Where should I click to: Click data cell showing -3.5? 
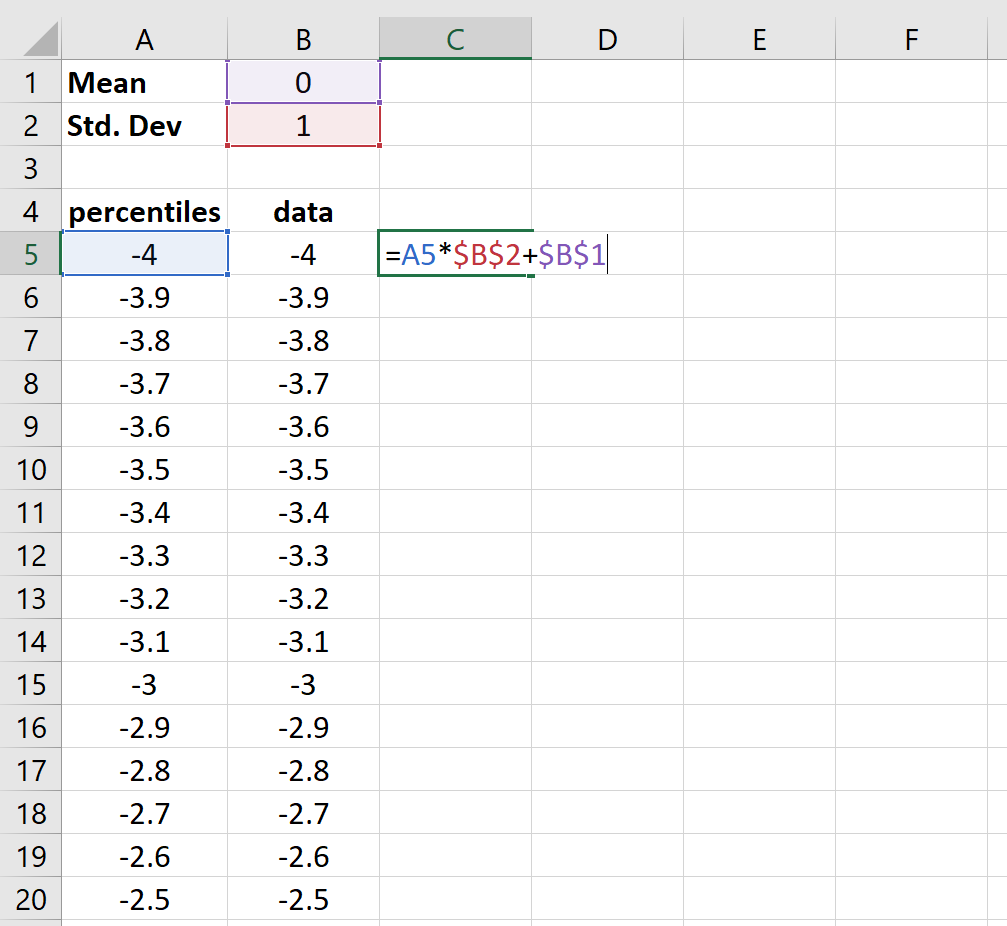click(303, 469)
